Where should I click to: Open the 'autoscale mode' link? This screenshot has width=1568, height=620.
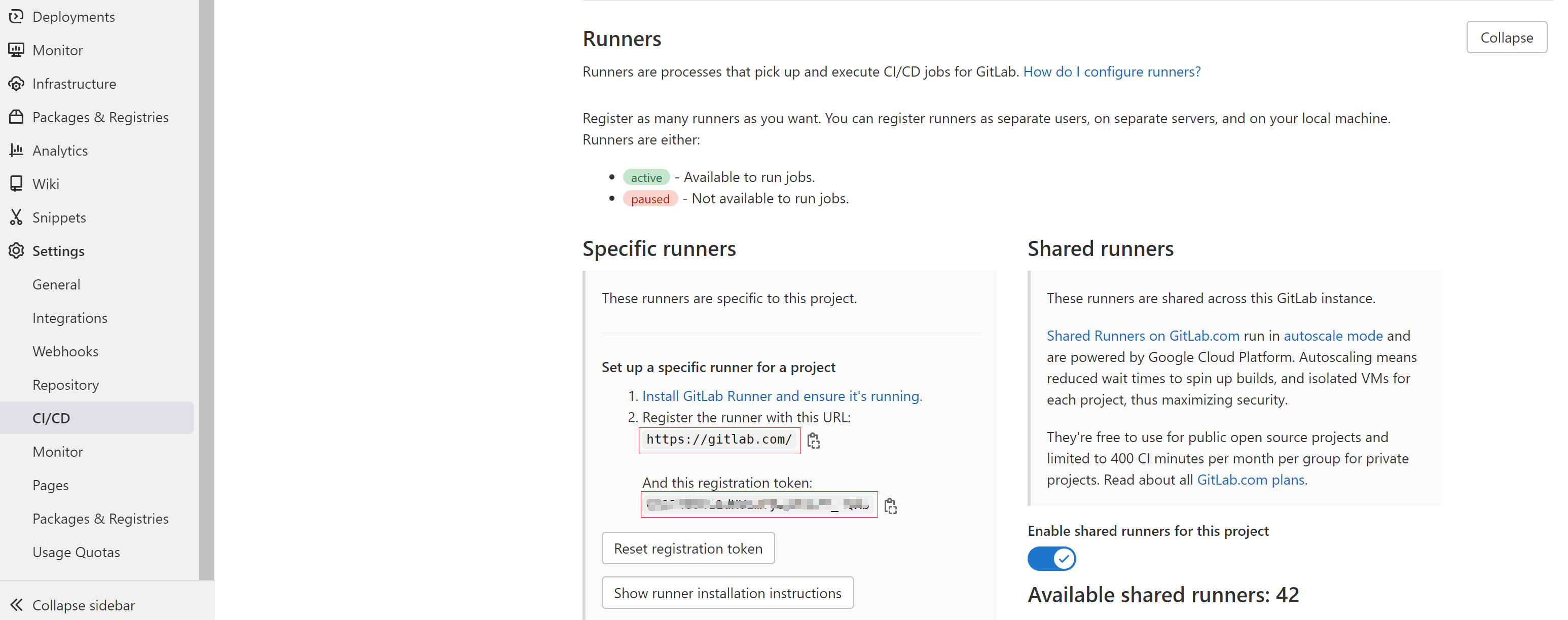(x=1333, y=335)
